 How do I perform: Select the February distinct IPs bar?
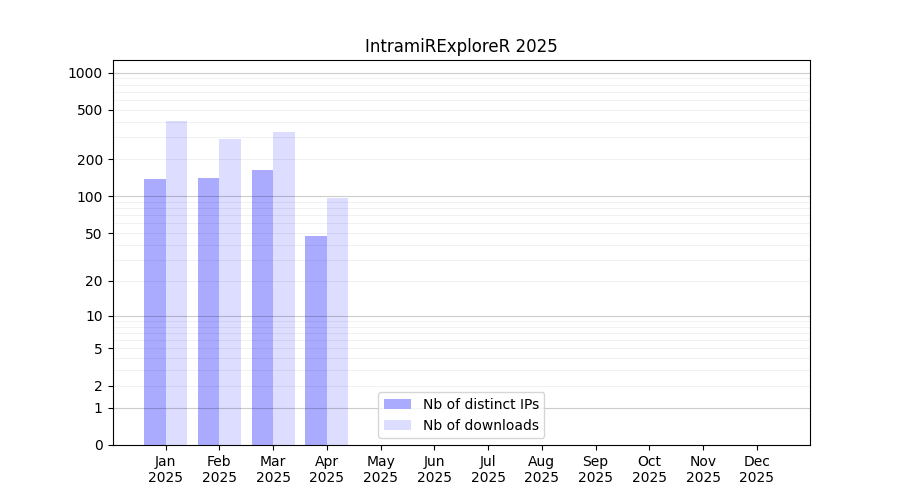click(x=208, y=311)
